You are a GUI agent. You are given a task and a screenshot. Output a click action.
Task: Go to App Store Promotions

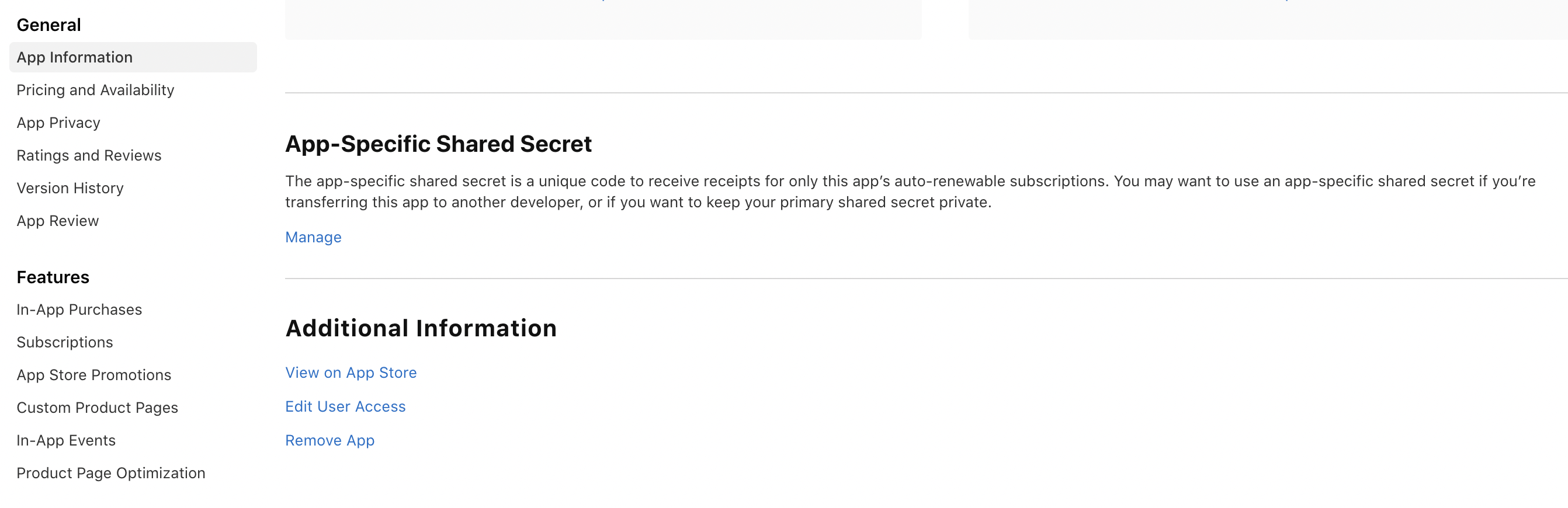[93, 375]
